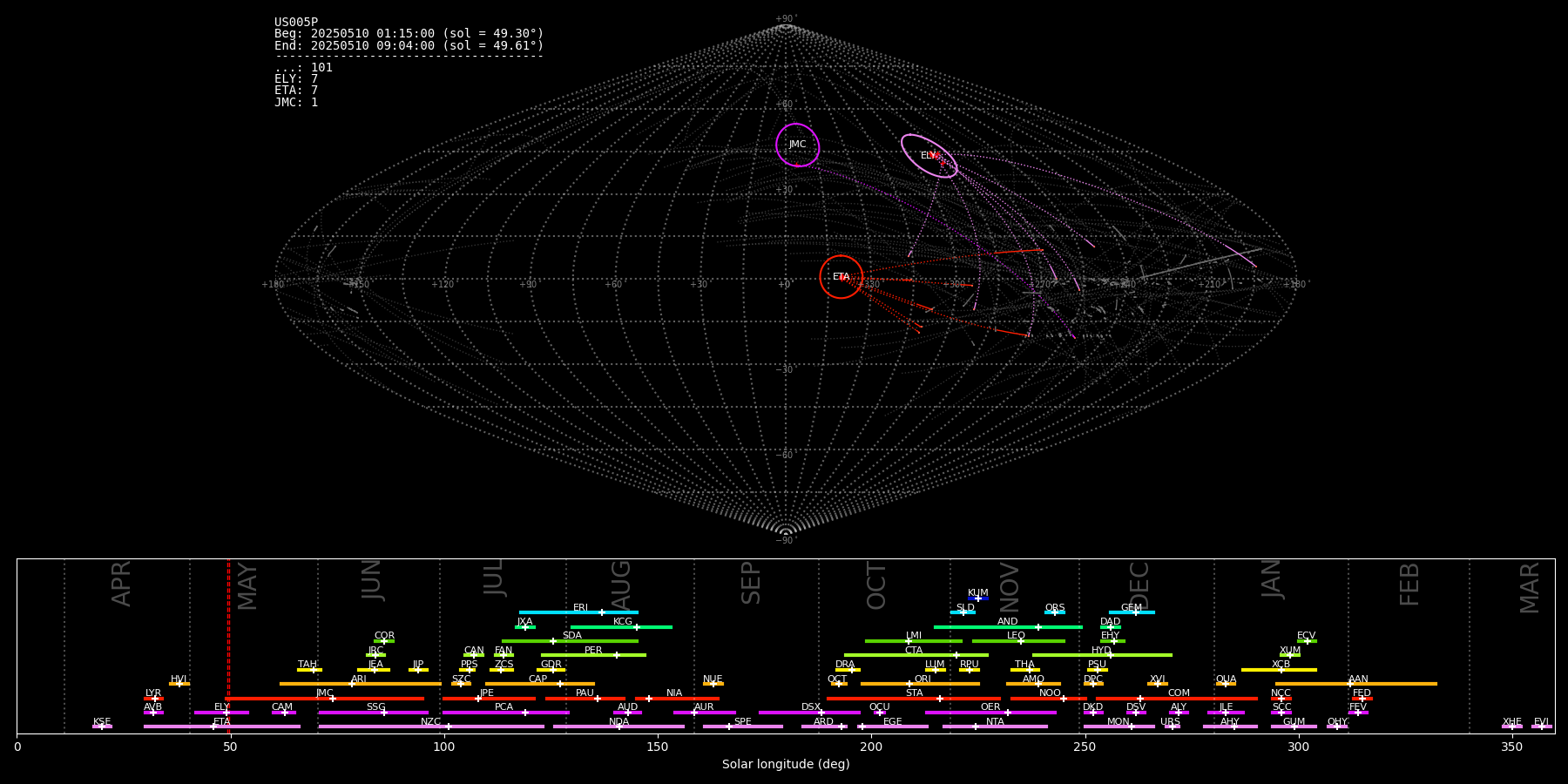1568x784 pixels.
Task: Click the 'Solar longitude (deg)' axis title
Action: pyautogui.click(x=786, y=764)
